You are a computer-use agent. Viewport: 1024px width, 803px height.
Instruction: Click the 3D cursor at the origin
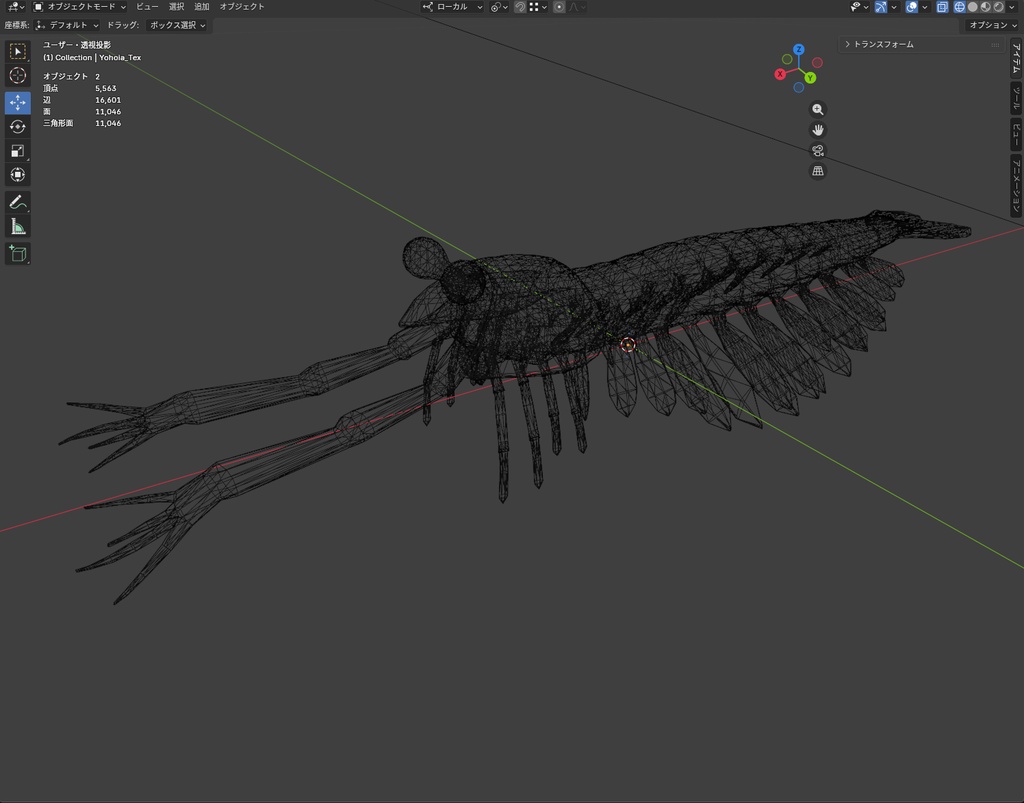tap(628, 345)
